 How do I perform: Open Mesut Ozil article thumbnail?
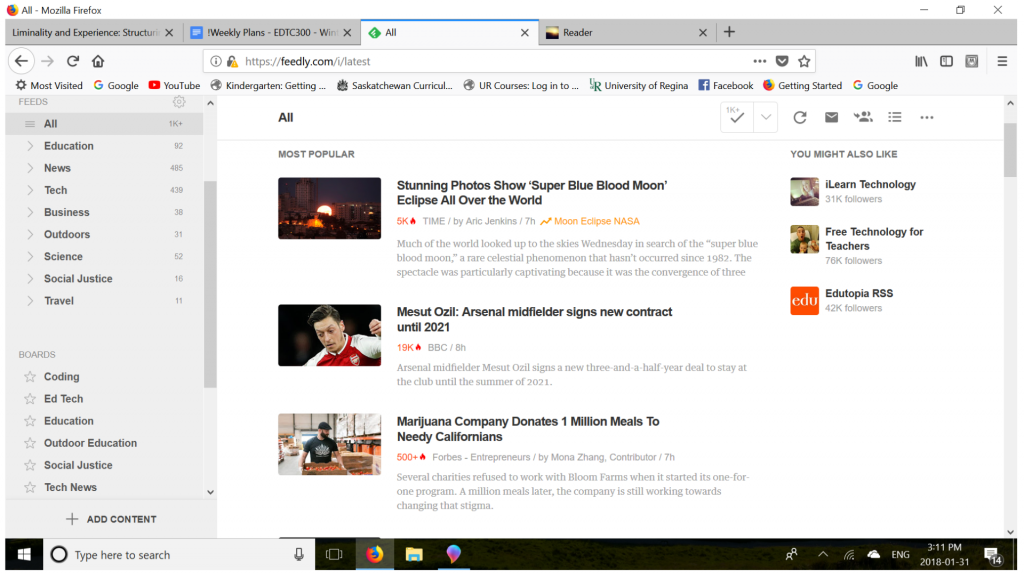pyautogui.click(x=329, y=336)
